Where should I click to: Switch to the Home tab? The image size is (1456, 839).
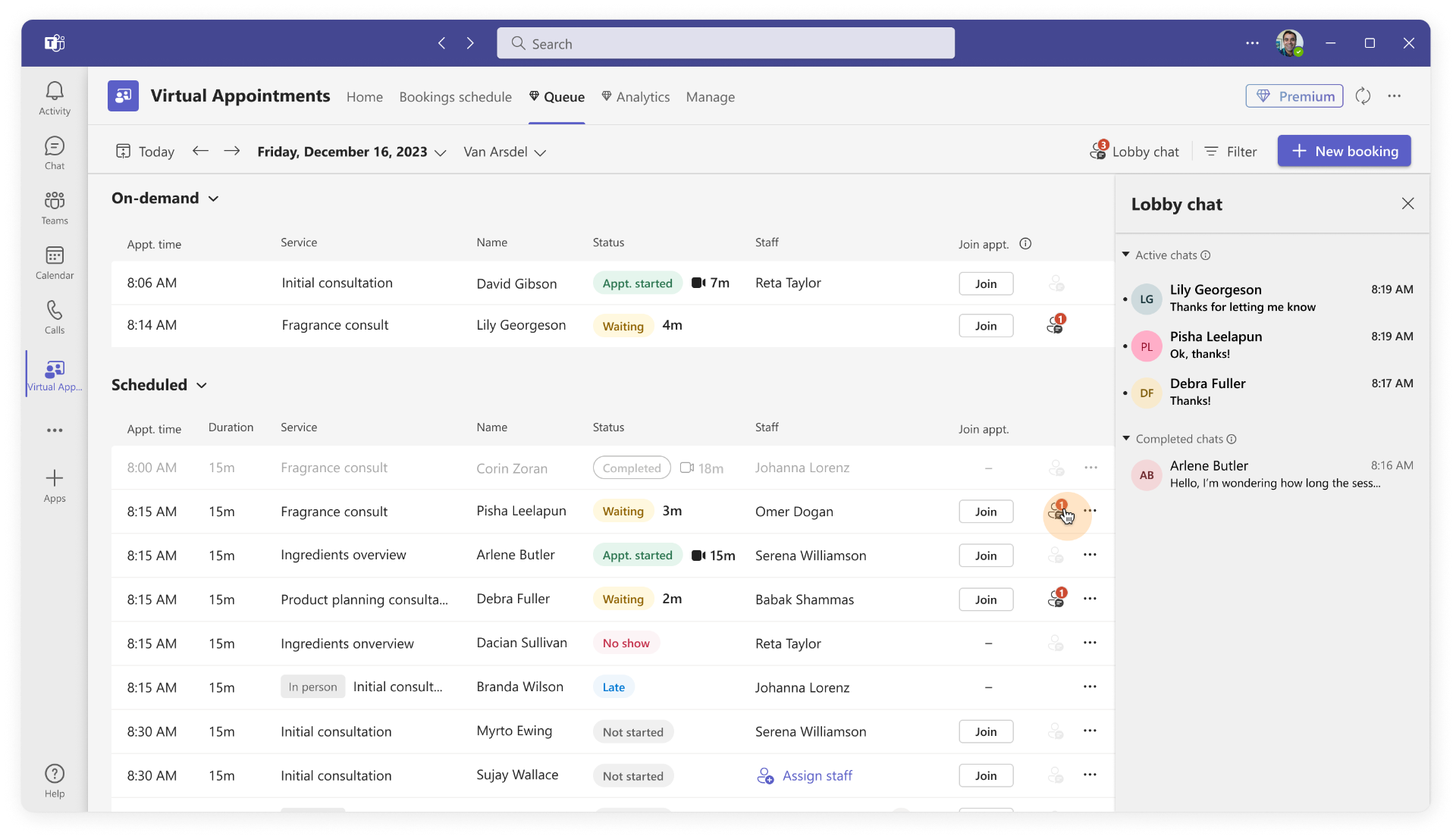click(x=365, y=97)
